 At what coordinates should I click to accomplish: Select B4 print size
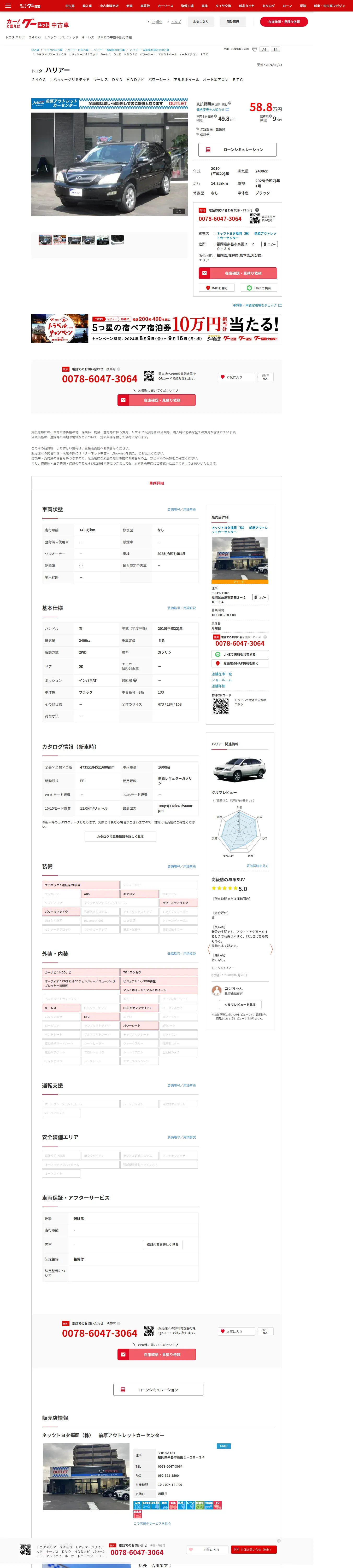coord(275,49)
